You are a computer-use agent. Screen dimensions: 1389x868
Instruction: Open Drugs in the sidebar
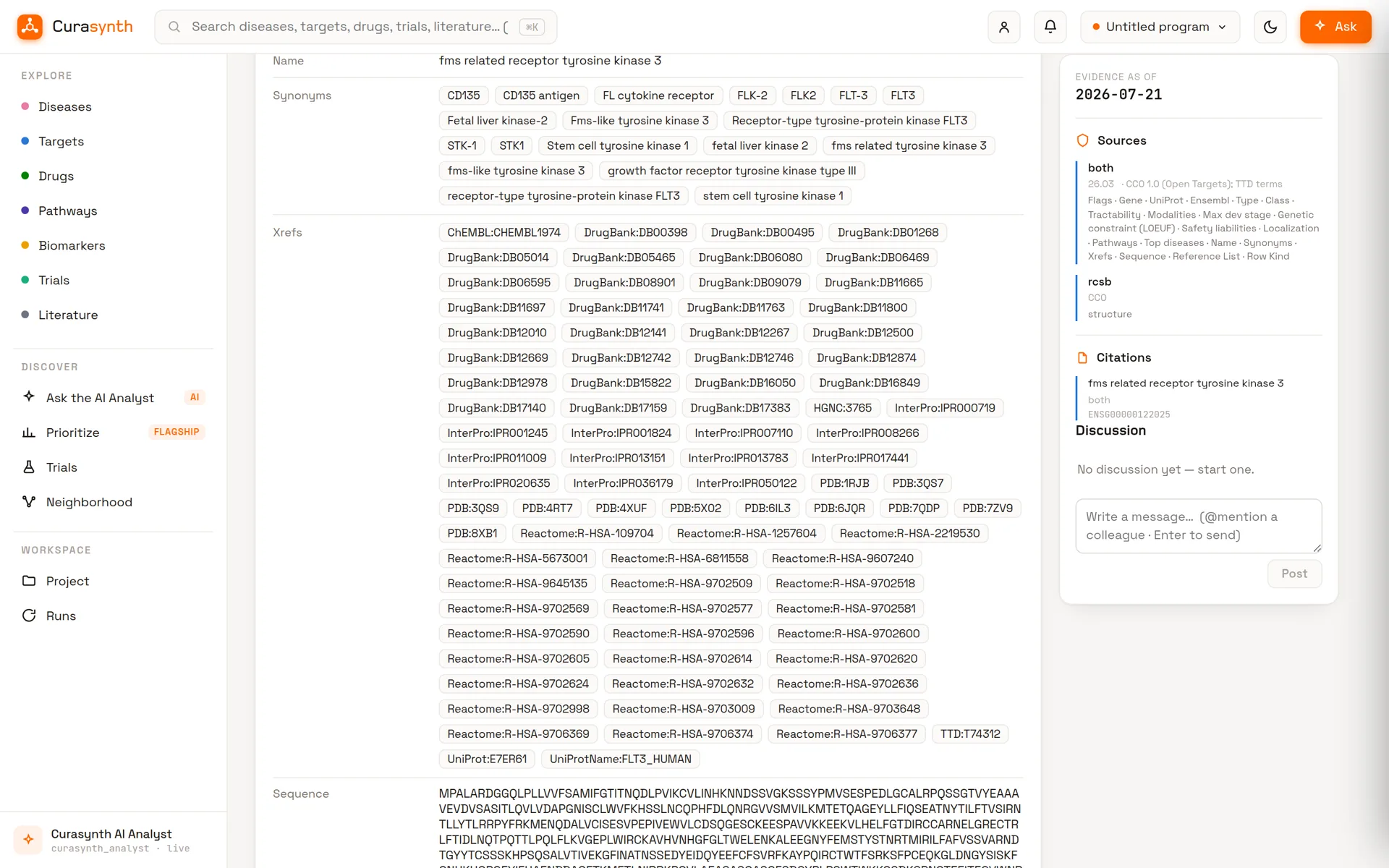pyautogui.click(x=56, y=176)
